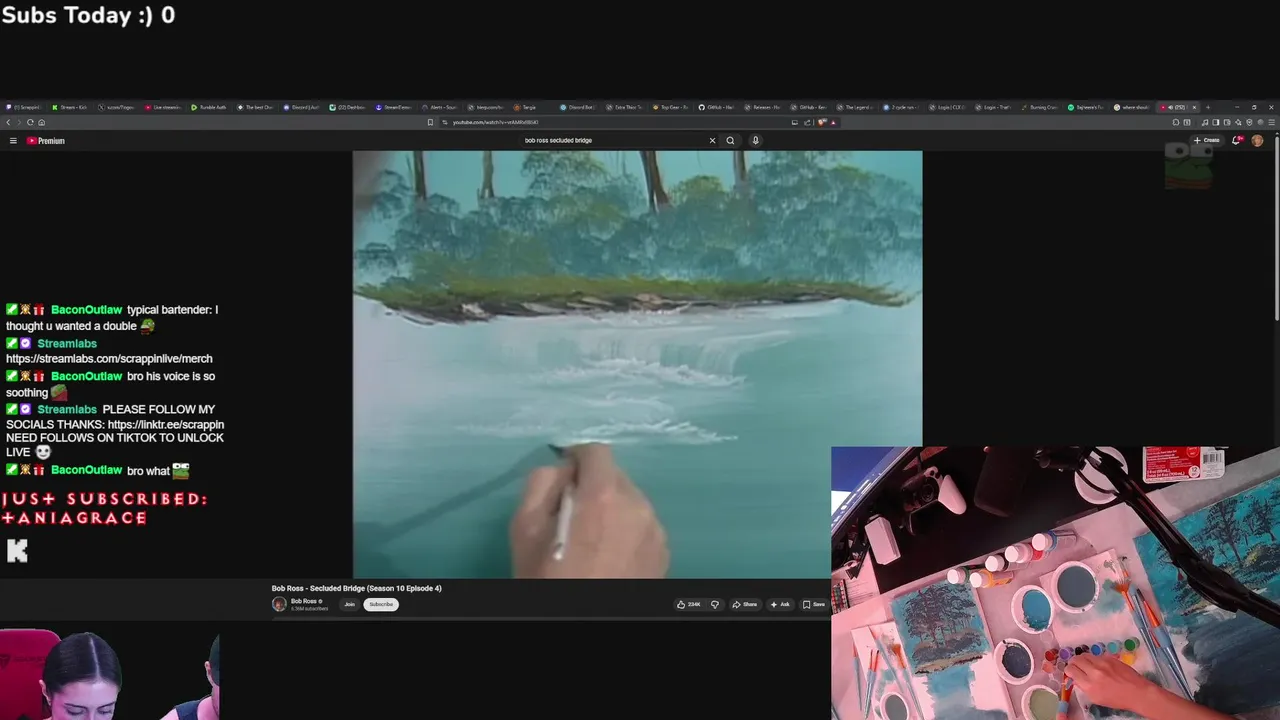Open the Bob Ross channel avatar
Viewport: 1280px width, 720px height.
point(279,604)
